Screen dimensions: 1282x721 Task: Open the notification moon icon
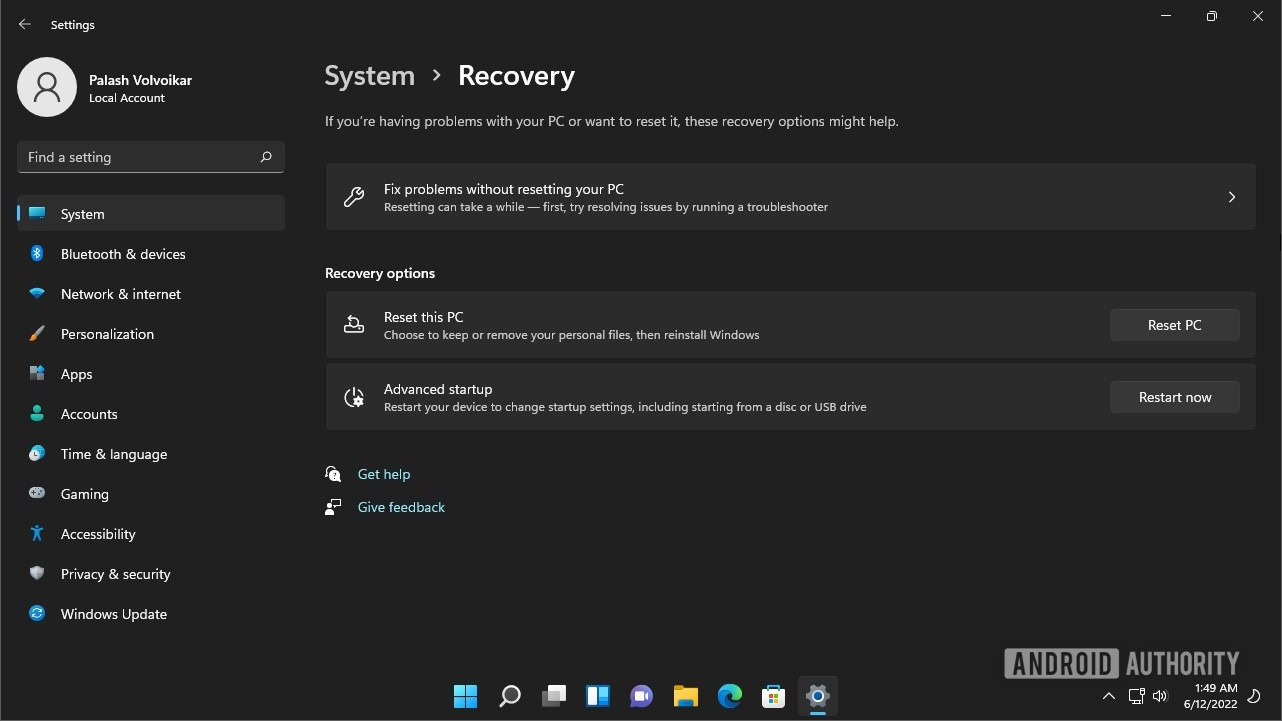pos(1255,696)
